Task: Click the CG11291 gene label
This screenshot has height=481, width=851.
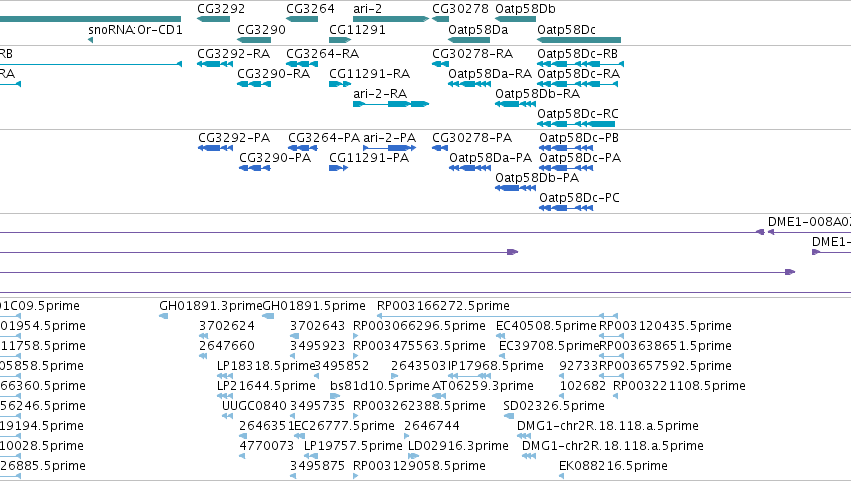Action: [357, 29]
